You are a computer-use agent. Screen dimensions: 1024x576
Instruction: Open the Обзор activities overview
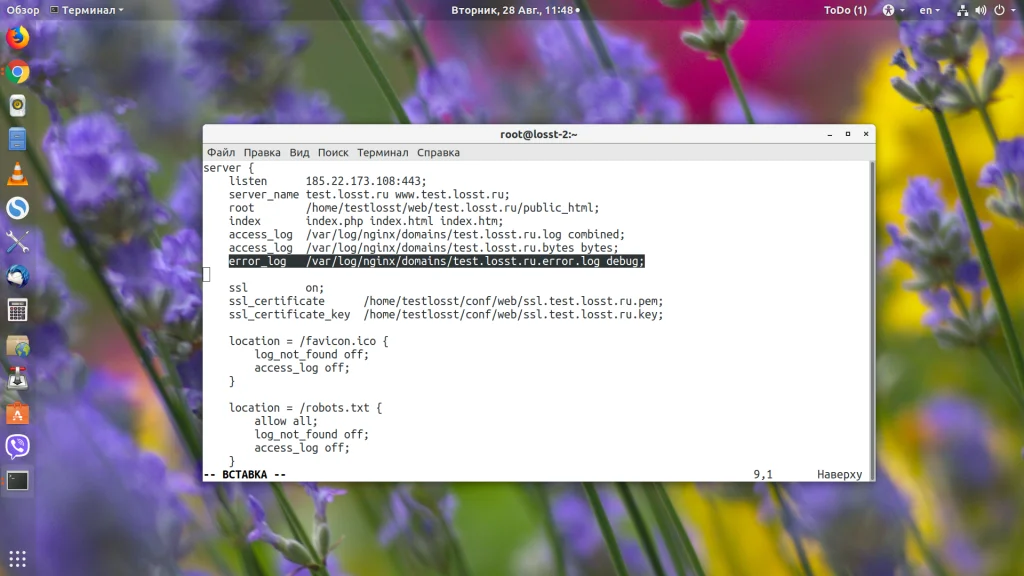click(x=23, y=10)
